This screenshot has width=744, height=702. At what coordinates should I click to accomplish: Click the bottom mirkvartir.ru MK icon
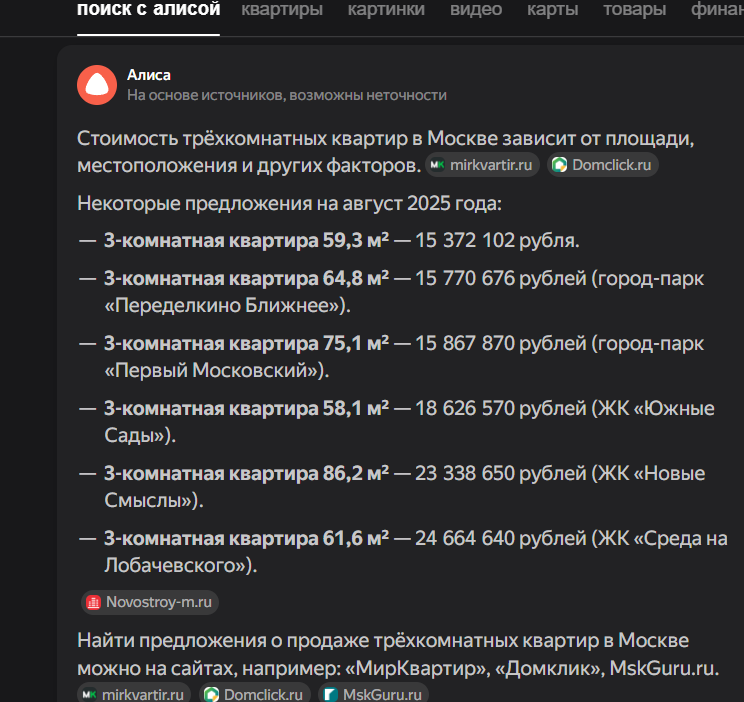[89, 694]
